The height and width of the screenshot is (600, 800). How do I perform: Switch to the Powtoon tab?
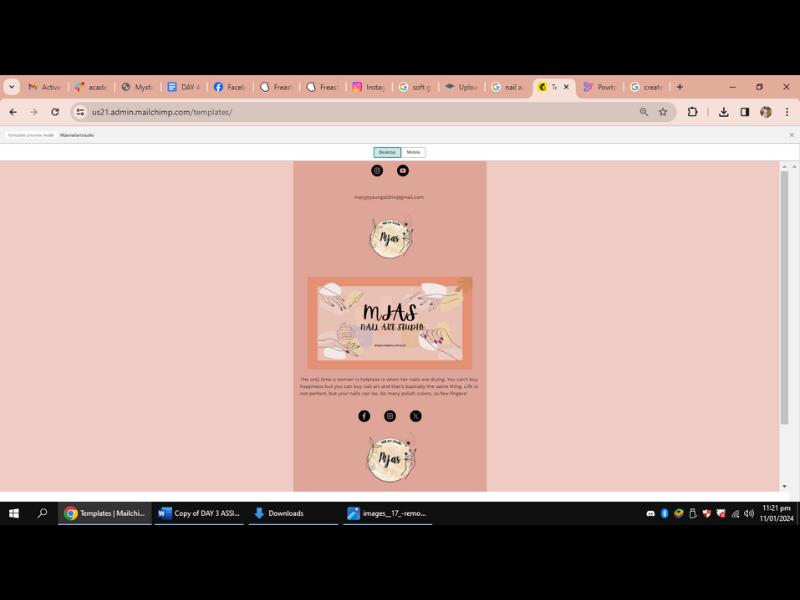pyautogui.click(x=600, y=87)
